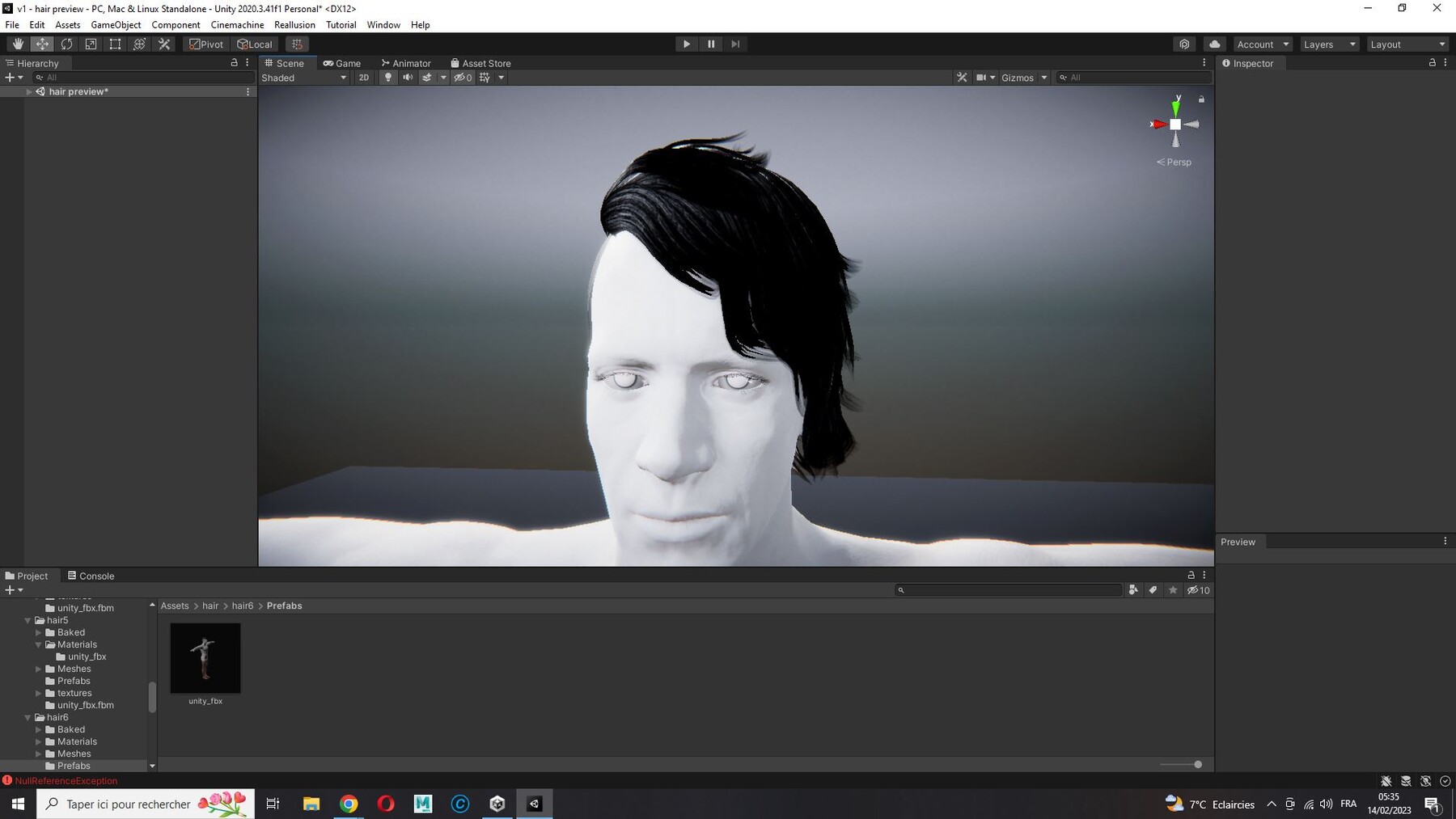This screenshot has width=1456, height=819.
Task: Open the GameObject menu
Action: click(x=116, y=25)
